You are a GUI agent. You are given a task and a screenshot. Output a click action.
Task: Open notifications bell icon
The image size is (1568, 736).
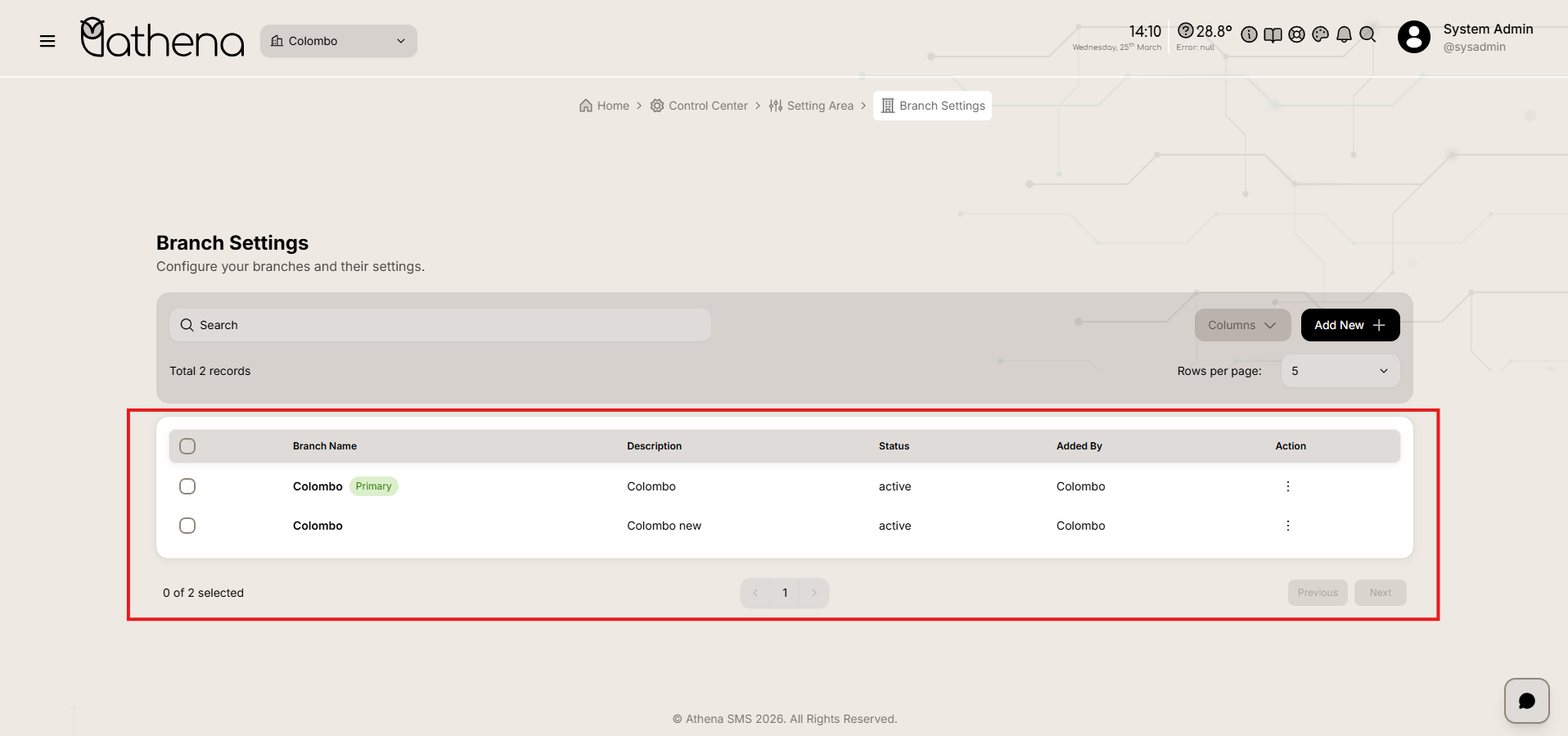(1344, 34)
